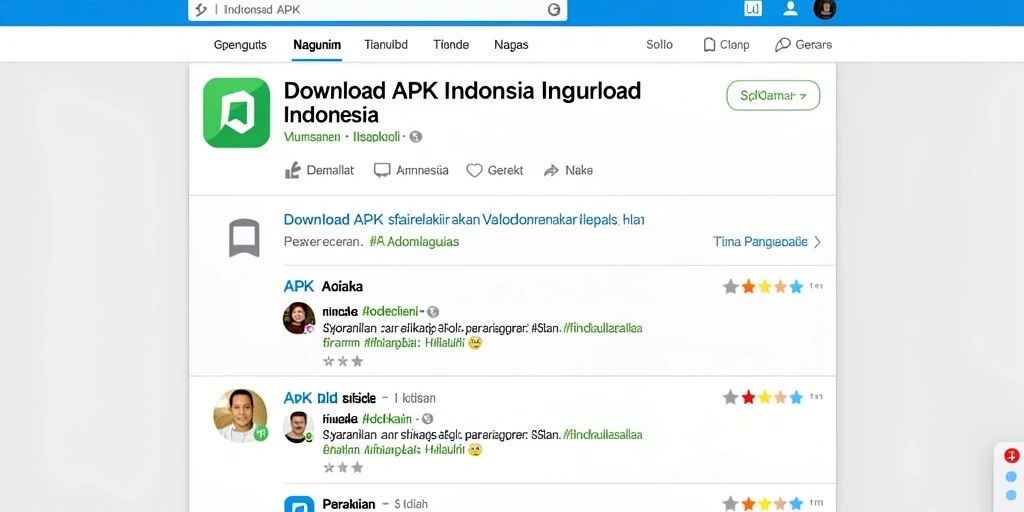Click the Amnesiia comment icon
Screen dimensions: 1024x512
pos(382,170)
